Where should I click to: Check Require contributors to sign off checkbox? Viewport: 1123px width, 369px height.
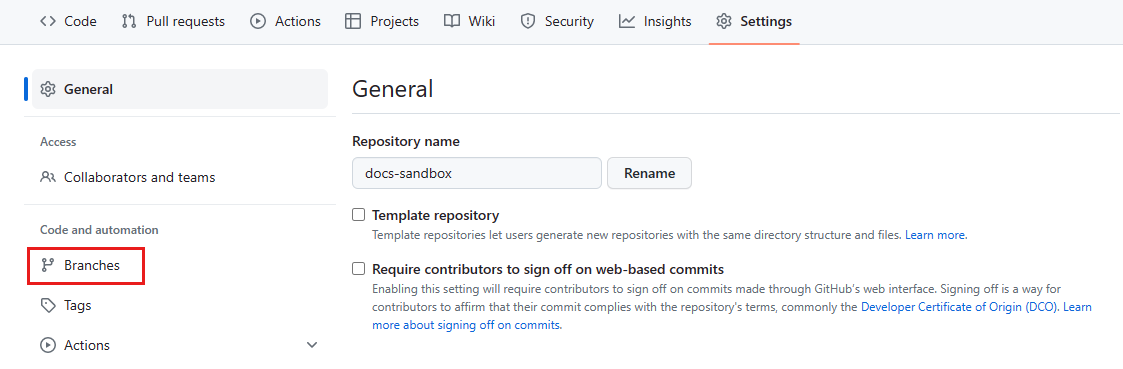(x=359, y=269)
